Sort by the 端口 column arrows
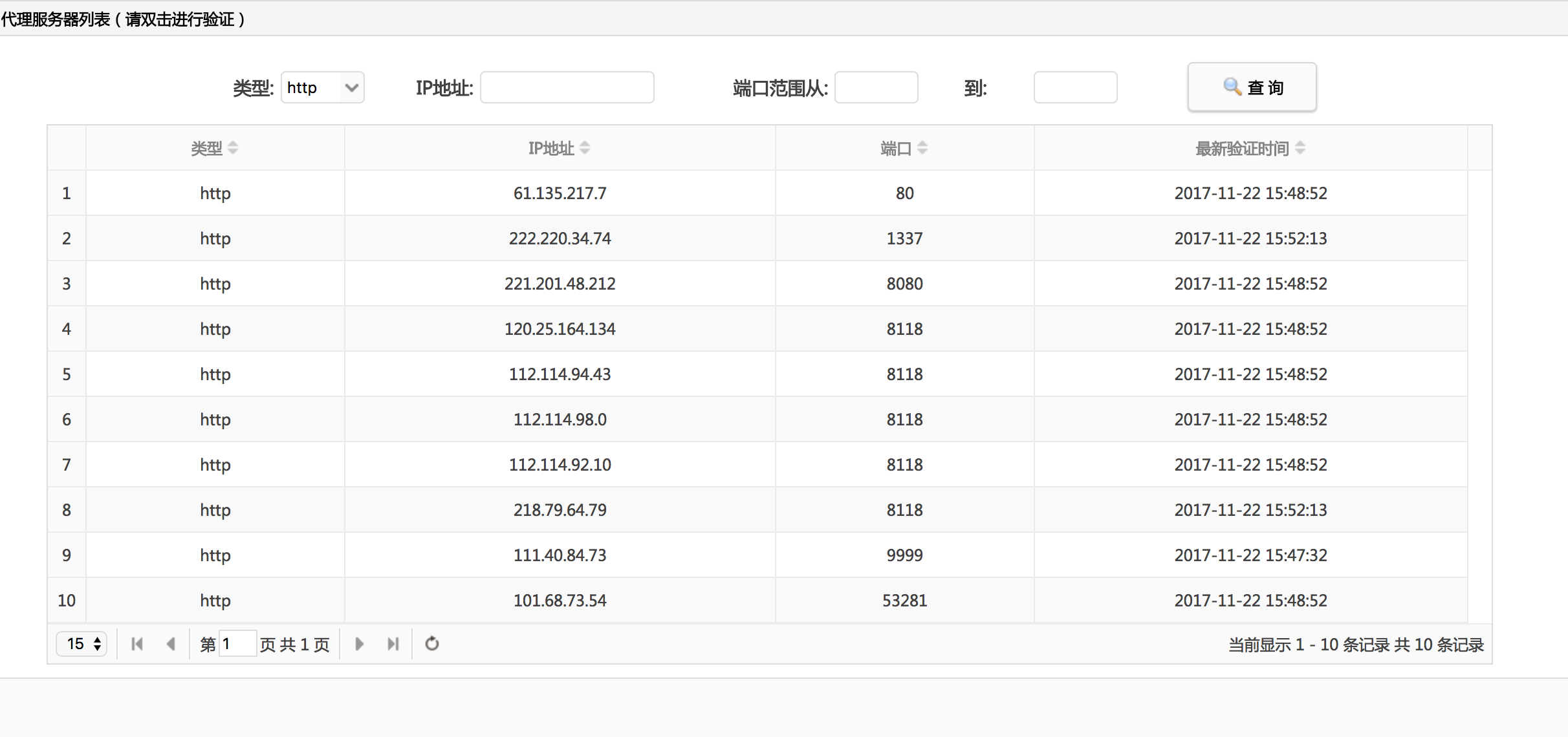The width and height of the screenshot is (1568, 737). pos(922,148)
